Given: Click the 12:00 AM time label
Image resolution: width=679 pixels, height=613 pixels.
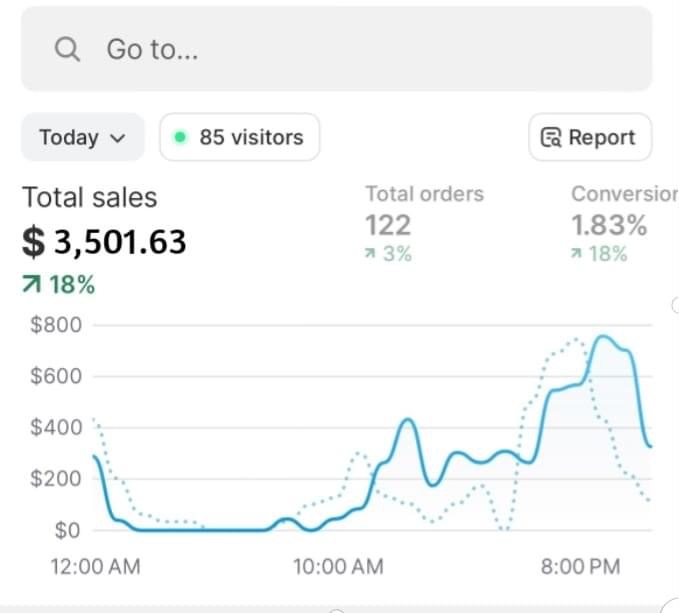Looking at the screenshot, I should [96, 567].
